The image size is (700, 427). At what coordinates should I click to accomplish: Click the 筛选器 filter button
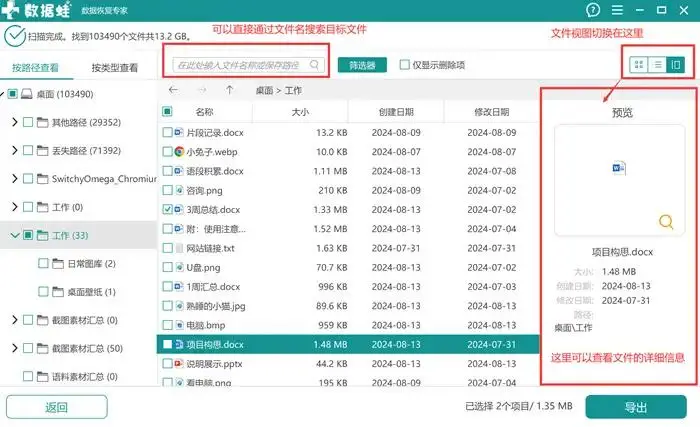(362, 65)
